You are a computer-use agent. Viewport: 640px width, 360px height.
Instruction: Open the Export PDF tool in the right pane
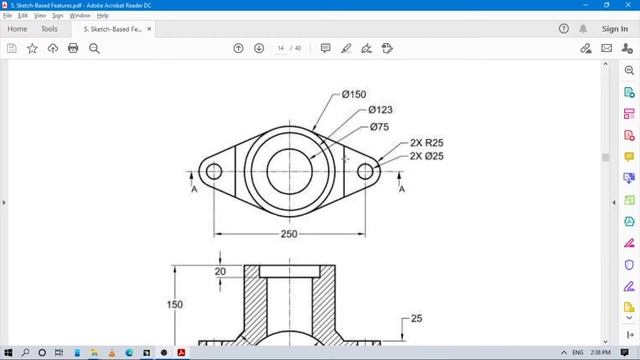pyautogui.click(x=629, y=92)
